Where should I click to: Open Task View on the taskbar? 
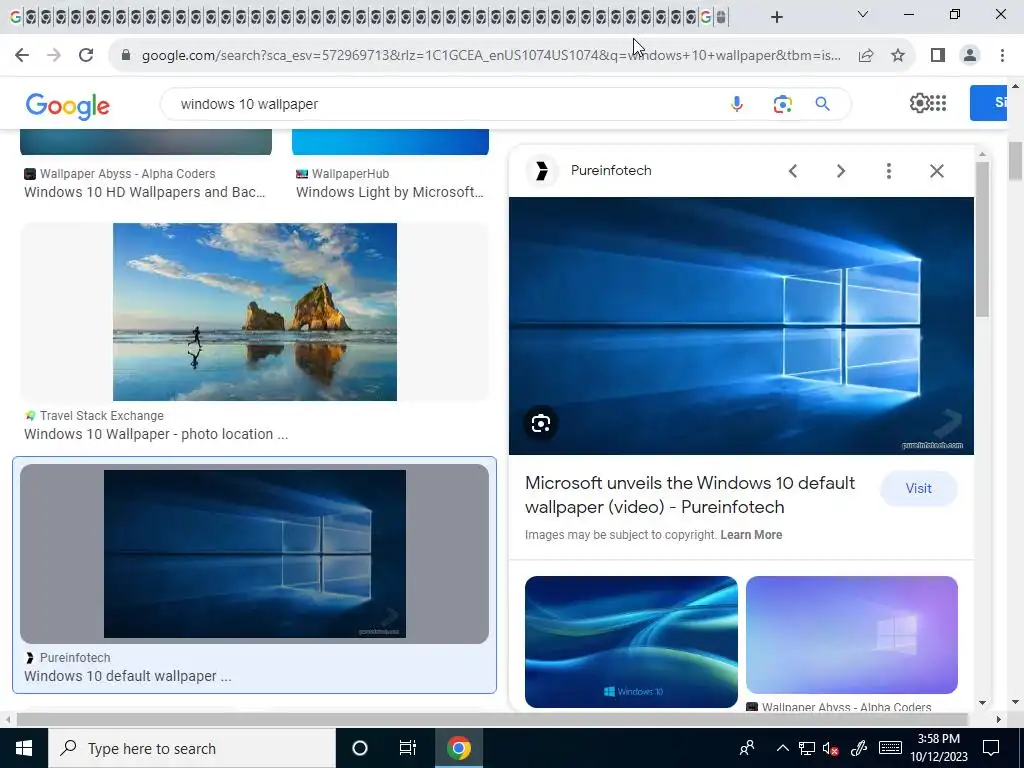pyautogui.click(x=408, y=748)
